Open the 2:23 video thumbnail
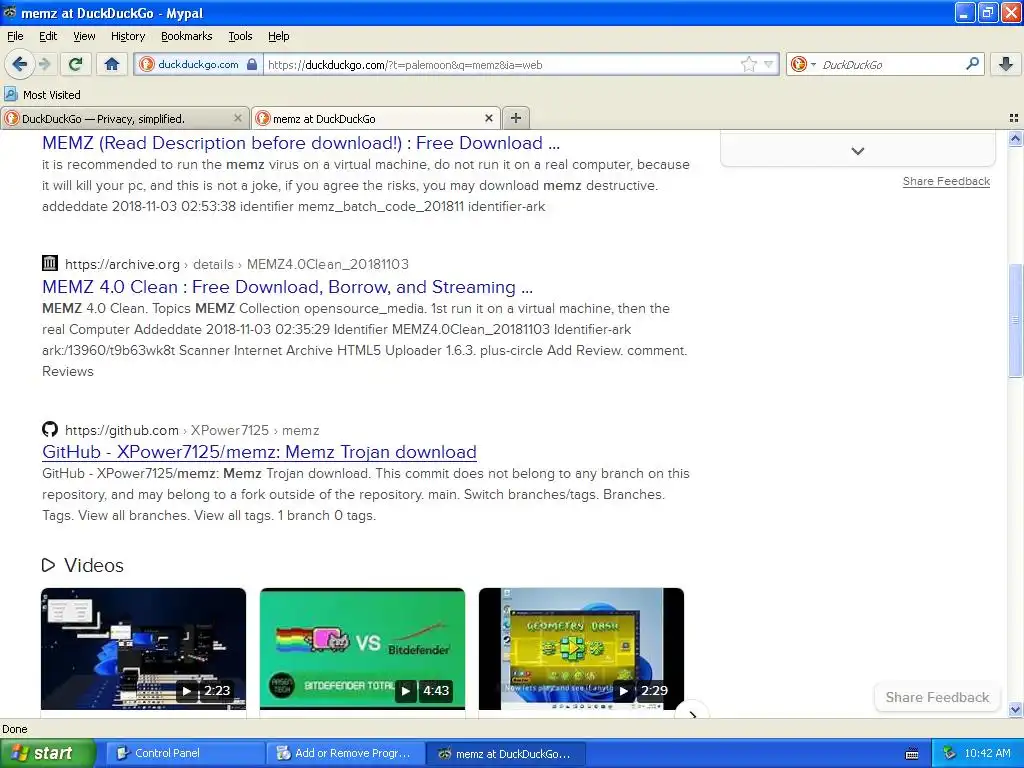 [144, 648]
